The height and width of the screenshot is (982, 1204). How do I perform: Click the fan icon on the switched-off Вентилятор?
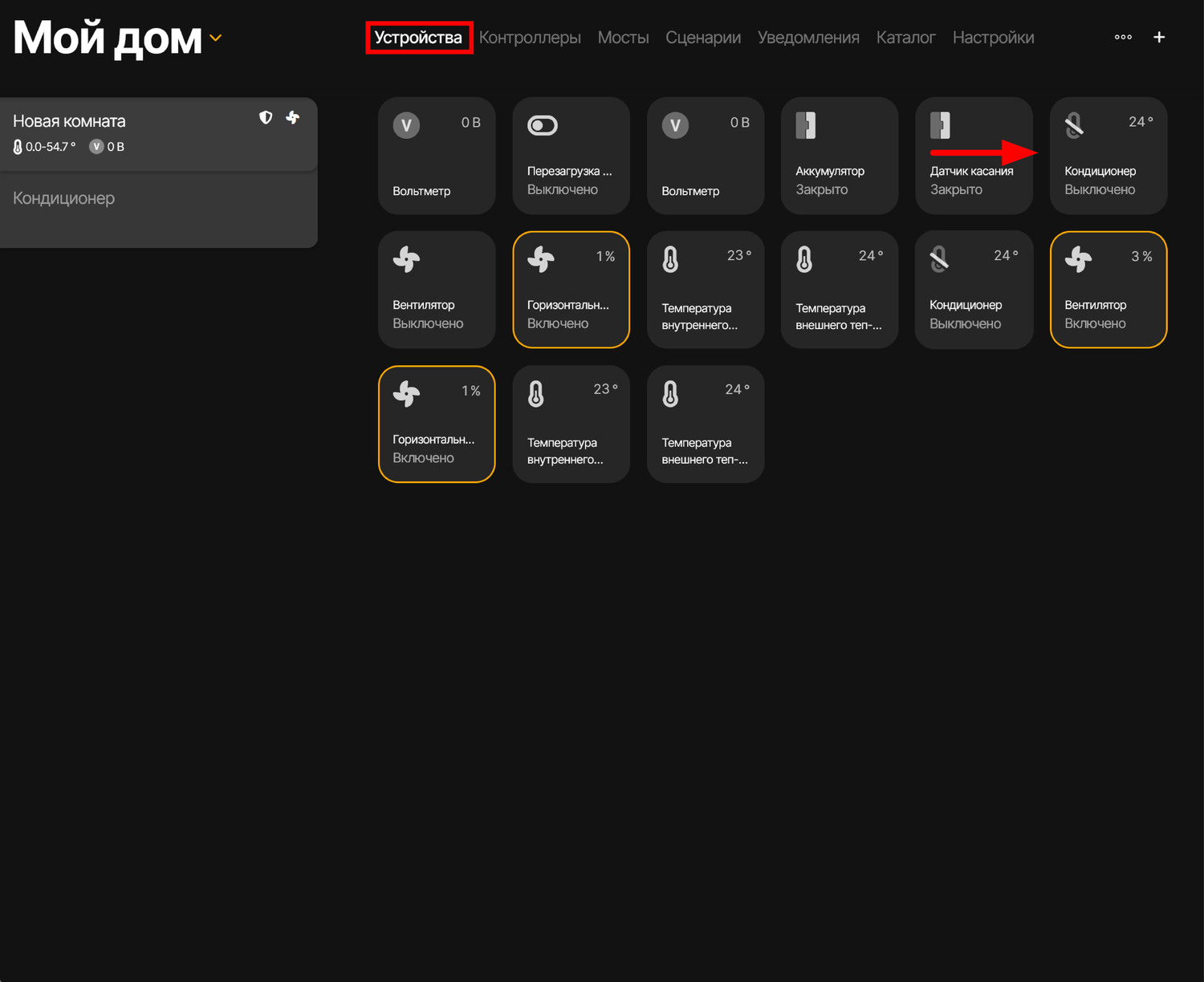(x=407, y=259)
